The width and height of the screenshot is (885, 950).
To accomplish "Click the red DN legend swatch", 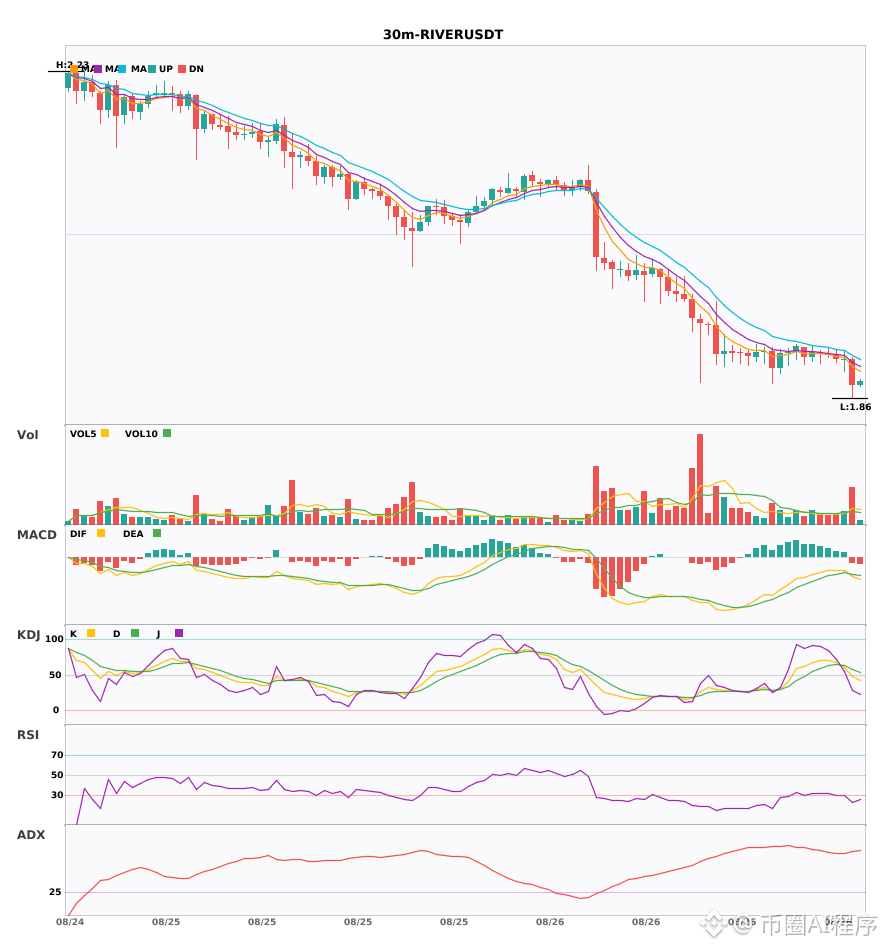I will tap(182, 69).
